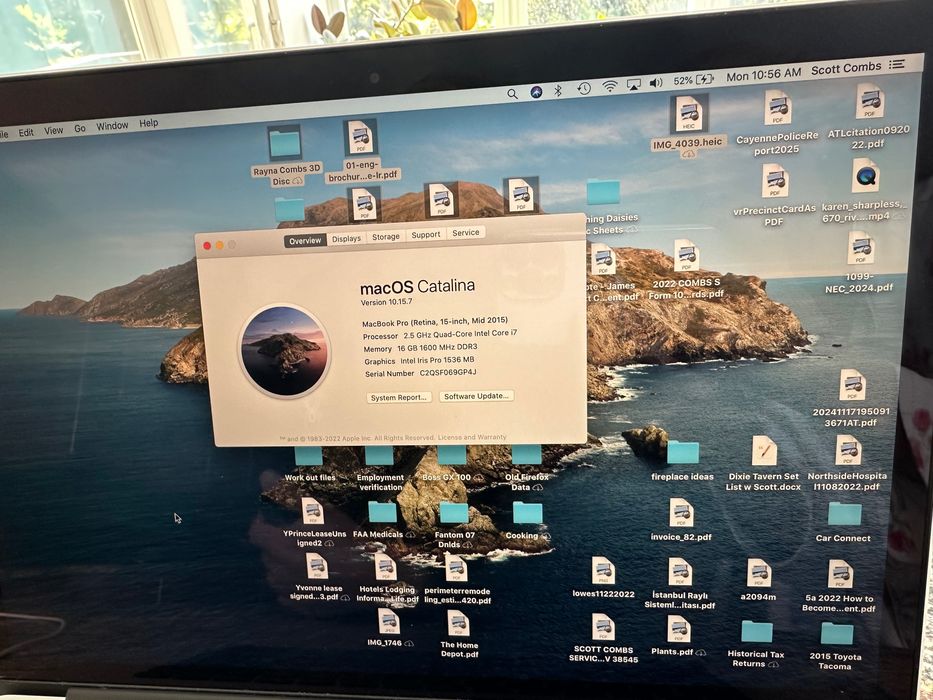Switch to Overview tab
The height and width of the screenshot is (700, 933).
(305, 240)
